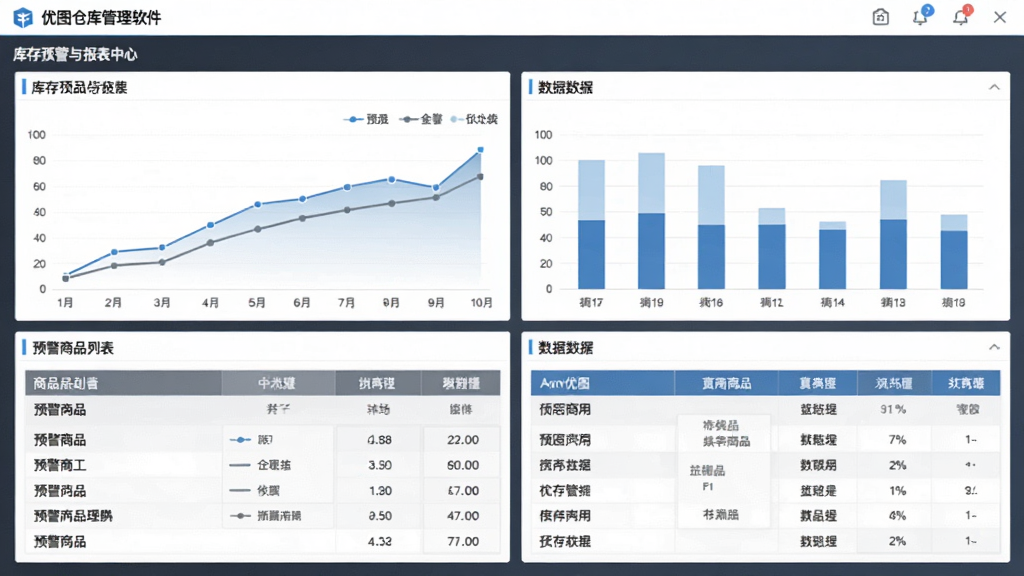1024x576 pixels.
Task: Collapse the top right bar chart panel
Action: point(994,87)
